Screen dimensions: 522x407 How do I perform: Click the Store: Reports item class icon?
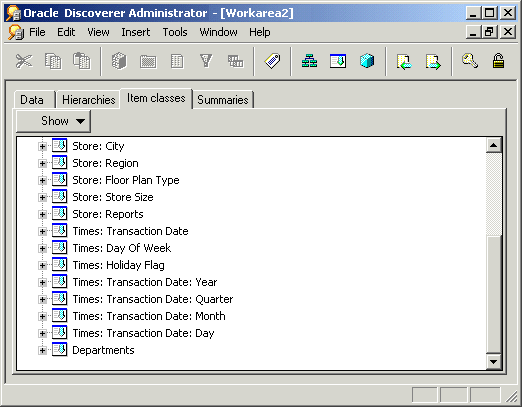59,214
